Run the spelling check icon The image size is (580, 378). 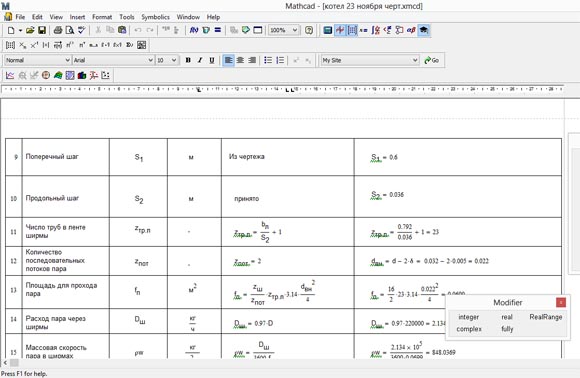point(81,30)
